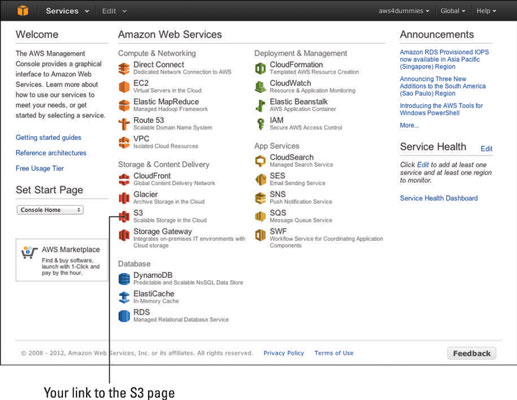Click the CloudWatch icon
The width and height of the screenshot is (517, 400).
(260, 87)
